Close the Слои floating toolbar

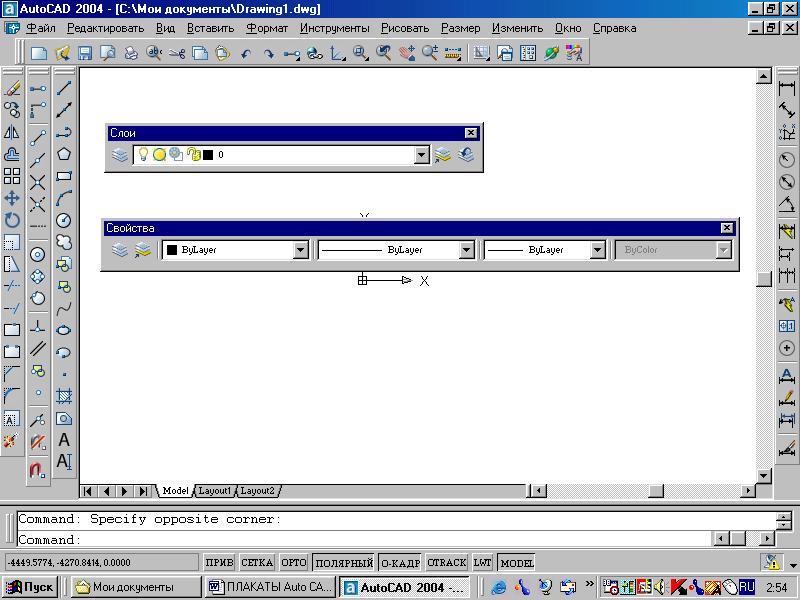pos(471,133)
